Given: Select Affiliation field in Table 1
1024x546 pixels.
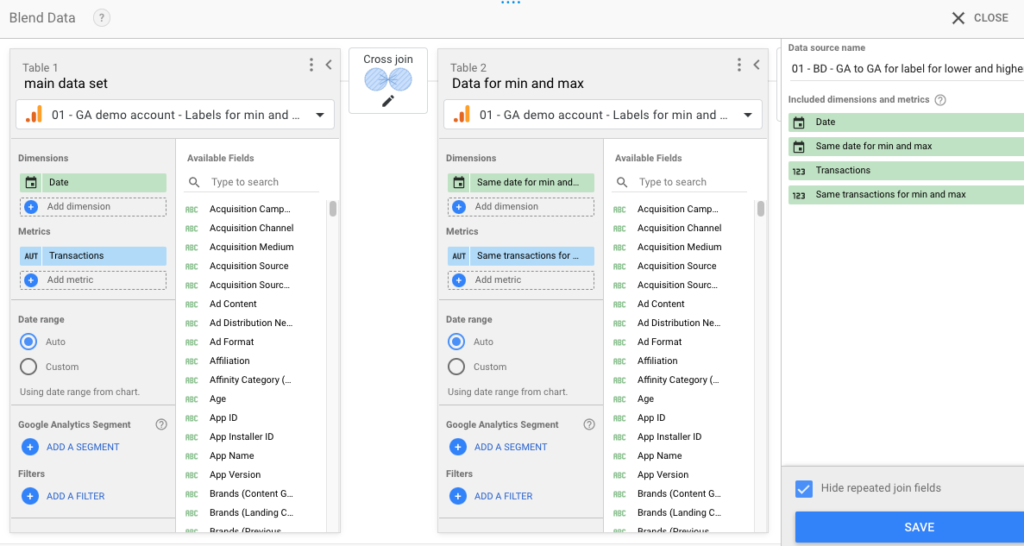Looking at the screenshot, I should (x=229, y=361).
